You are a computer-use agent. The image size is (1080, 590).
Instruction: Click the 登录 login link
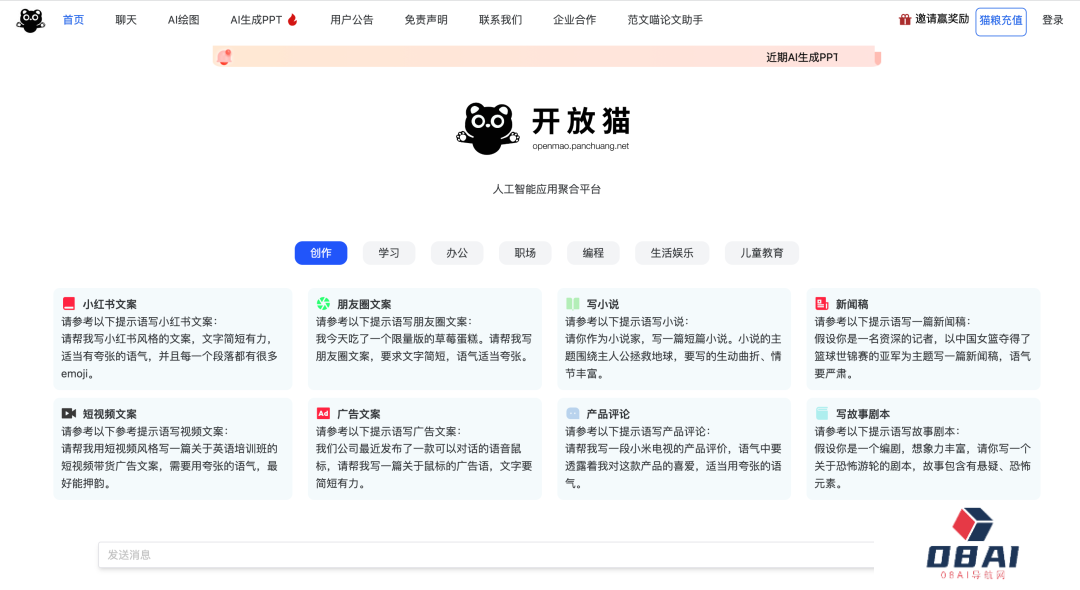click(x=1053, y=19)
